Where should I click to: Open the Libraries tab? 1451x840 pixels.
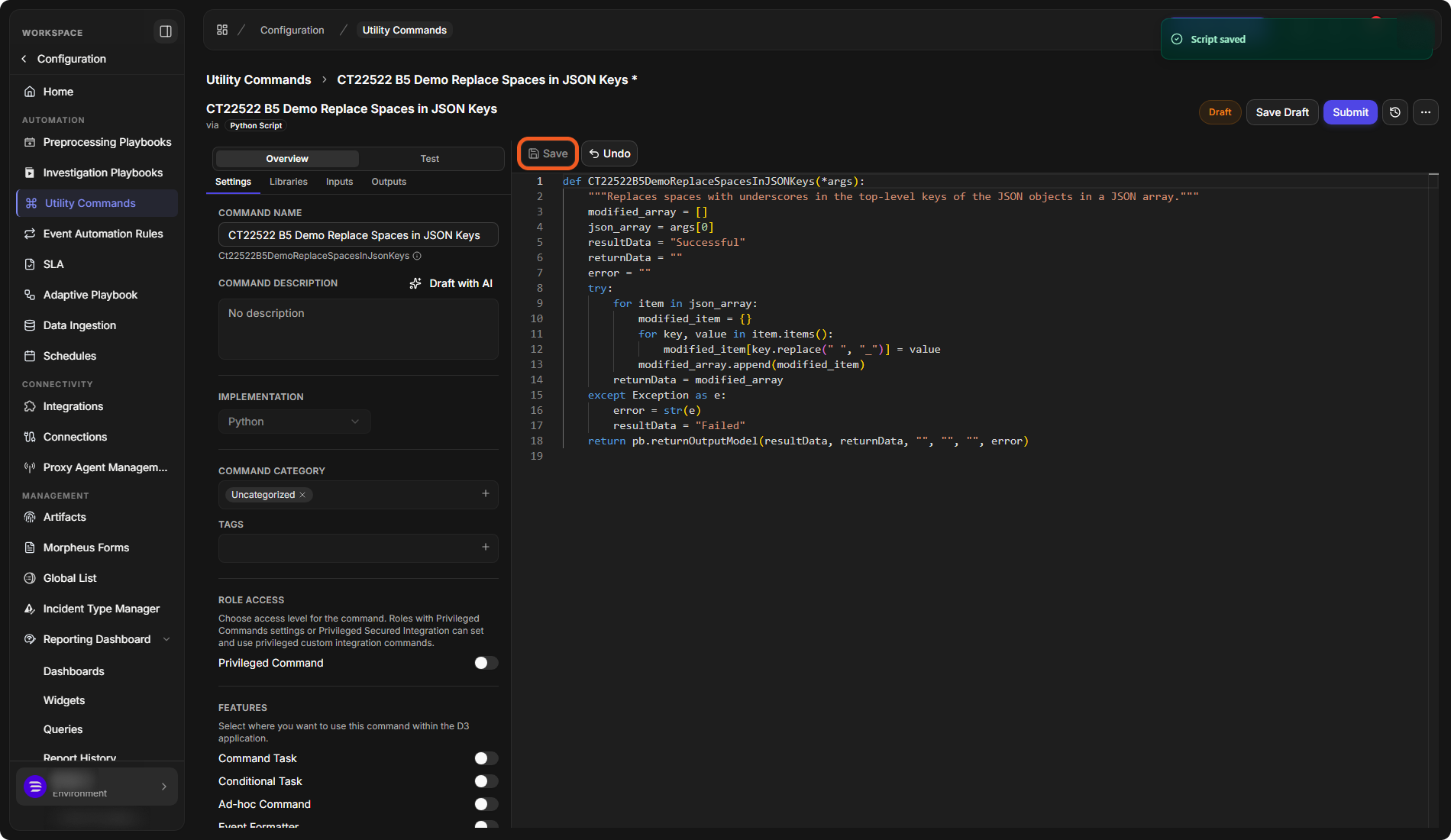tap(289, 182)
